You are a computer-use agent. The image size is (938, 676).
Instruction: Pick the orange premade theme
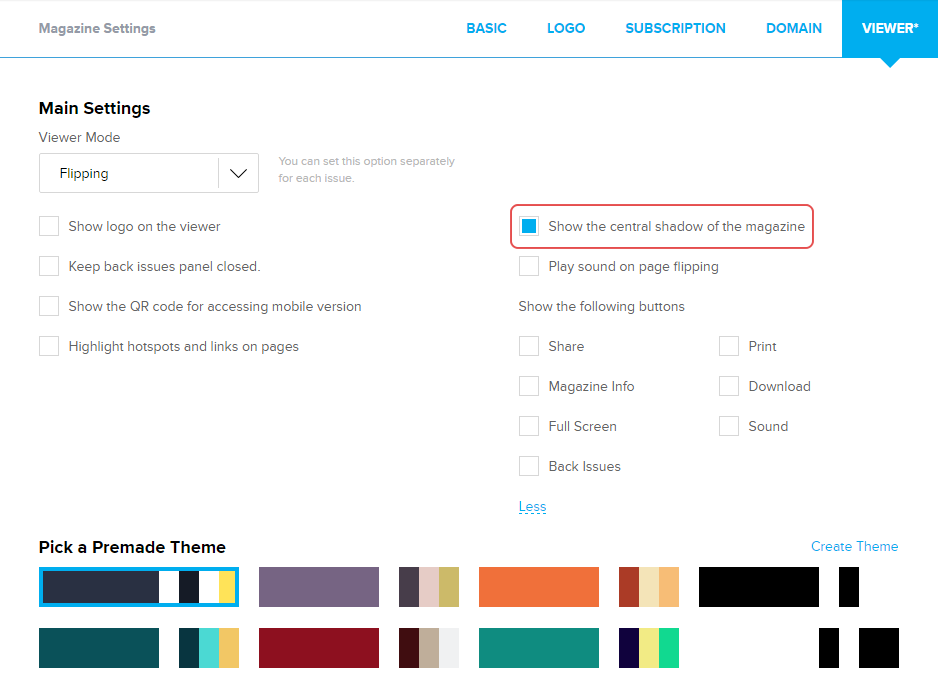[x=538, y=587]
